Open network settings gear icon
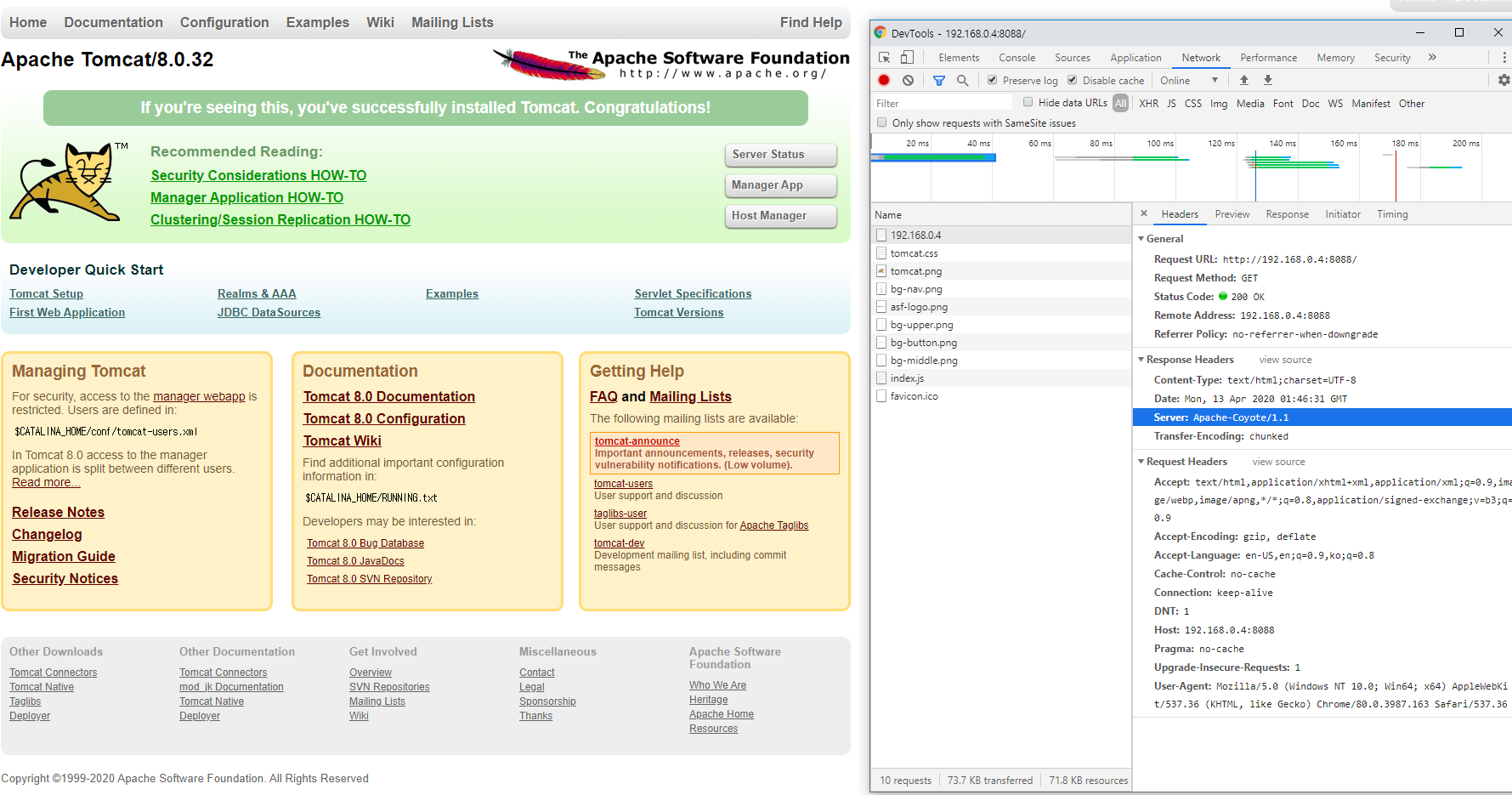Image resolution: width=1512 pixels, height=795 pixels. [x=1504, y=80]
